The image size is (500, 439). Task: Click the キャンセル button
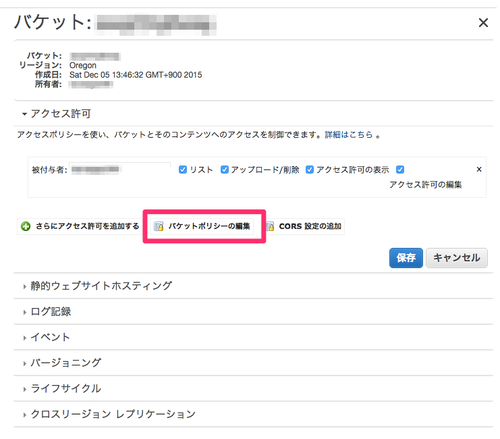(457, 258)
